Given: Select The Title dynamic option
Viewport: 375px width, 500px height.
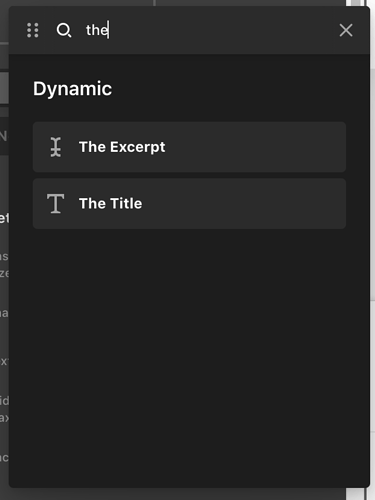Looking at the screenshot, I should pyautogui.click(x=189, y=203).
